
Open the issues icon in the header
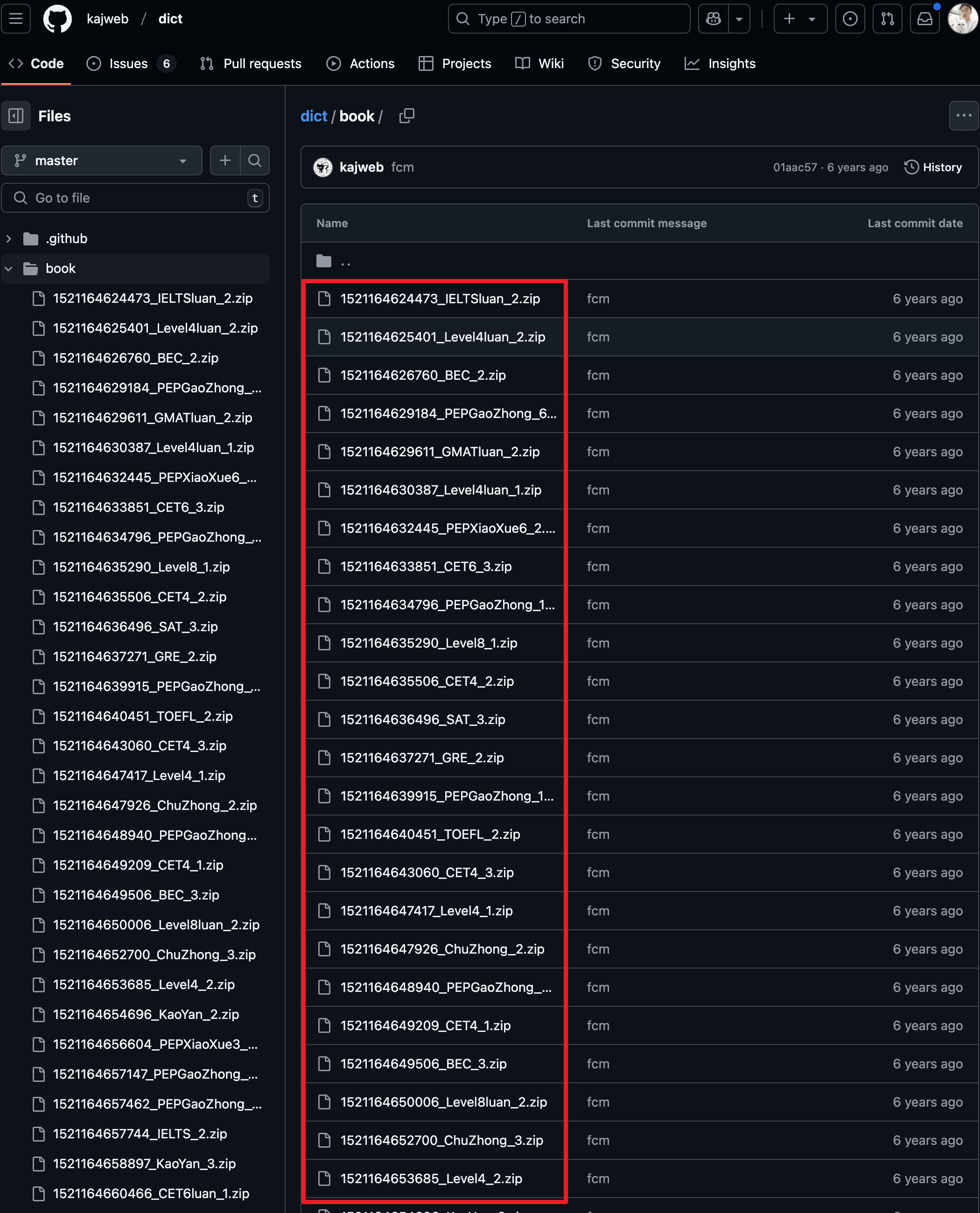(850, 19)
